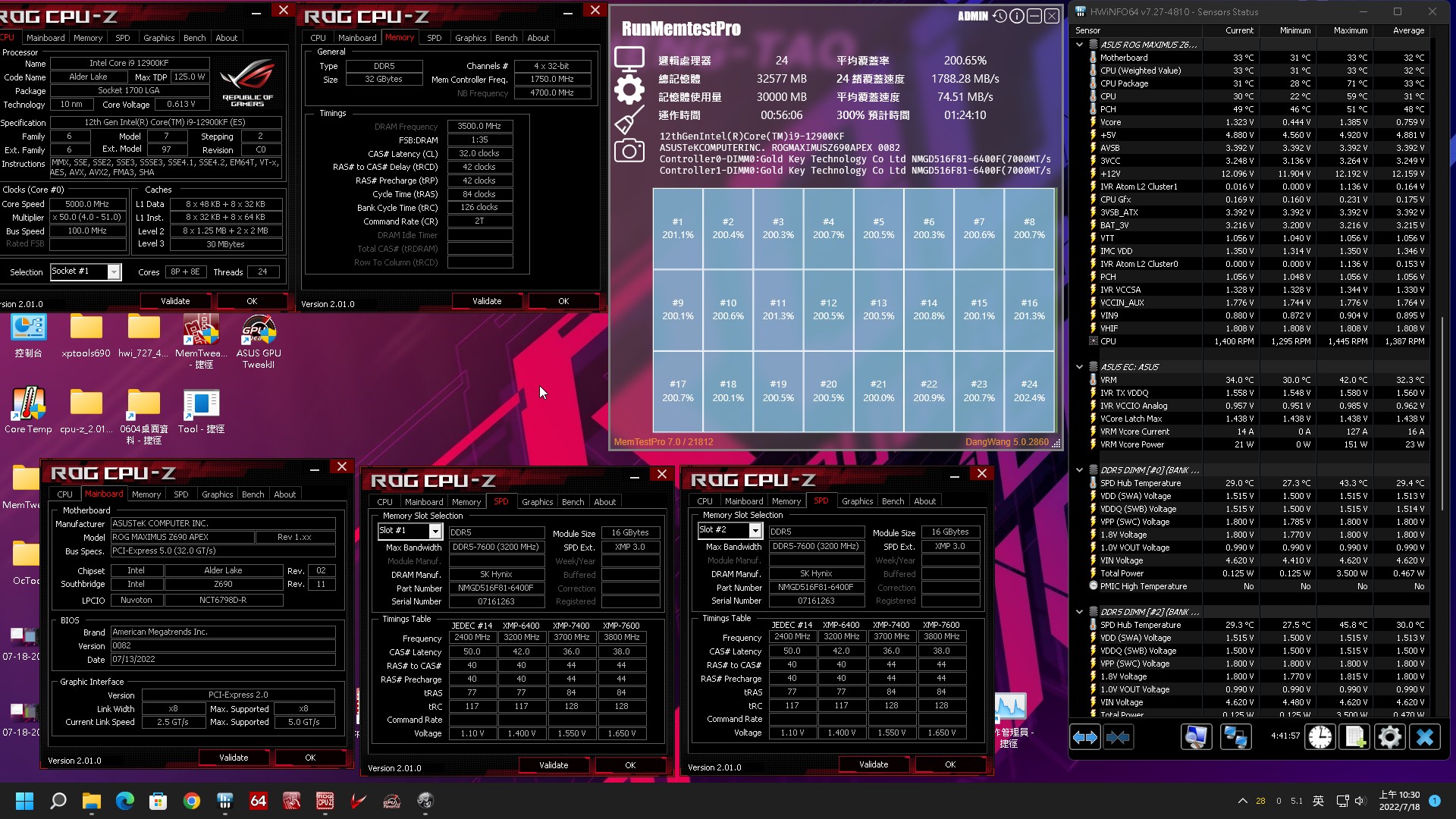Switch to Mainboard tab in CPU window

tap(45, 37)
